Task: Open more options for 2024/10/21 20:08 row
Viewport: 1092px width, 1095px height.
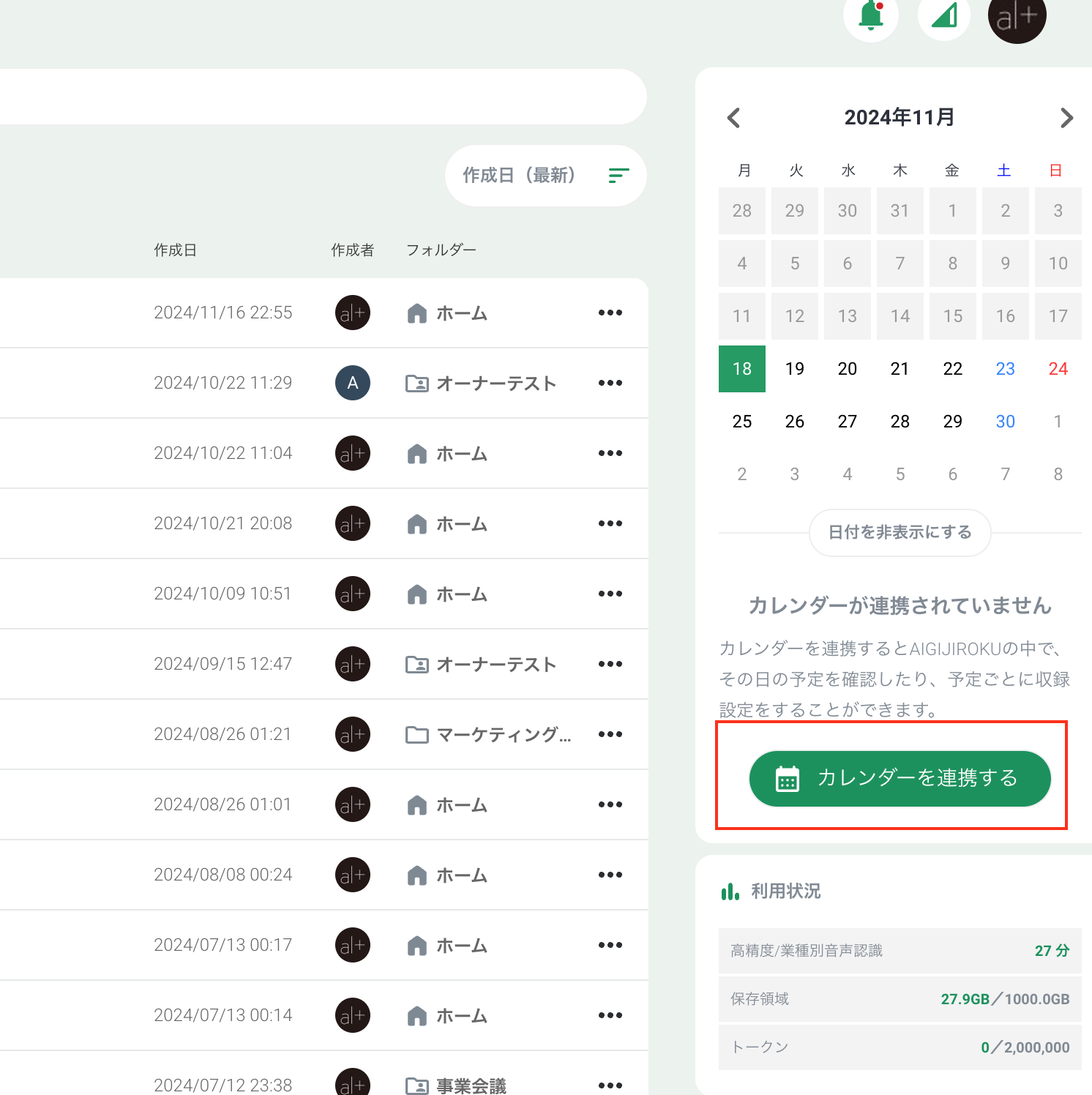Action: (x=610, y=523)
